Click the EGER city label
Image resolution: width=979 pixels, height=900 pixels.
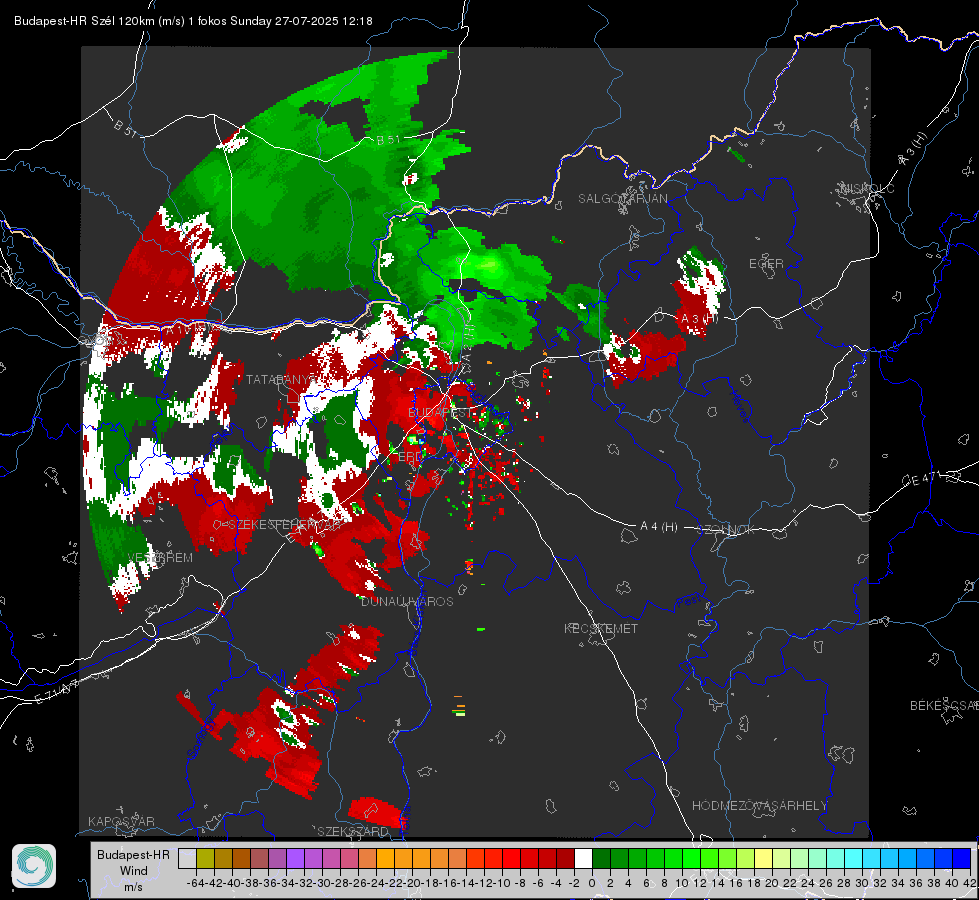[x=766, y=264]
